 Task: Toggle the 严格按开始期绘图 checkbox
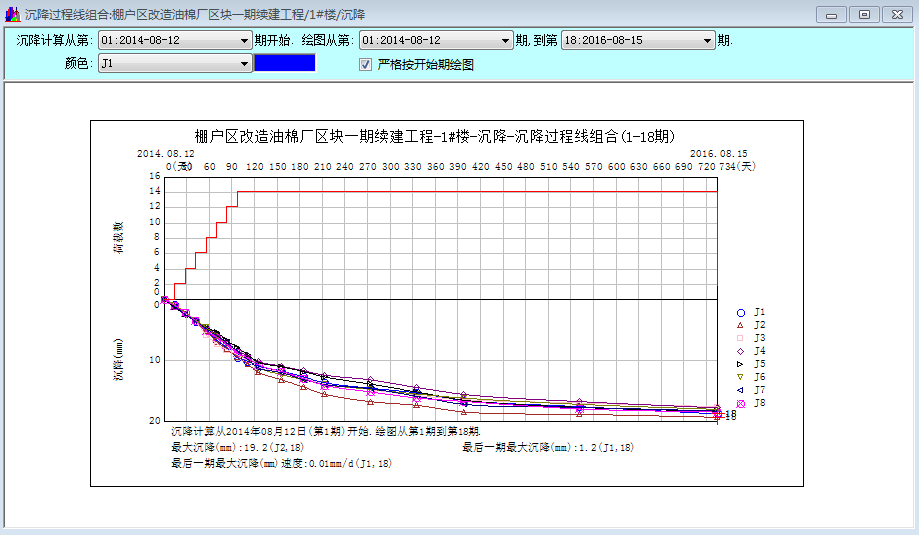(x=366, y=64)
